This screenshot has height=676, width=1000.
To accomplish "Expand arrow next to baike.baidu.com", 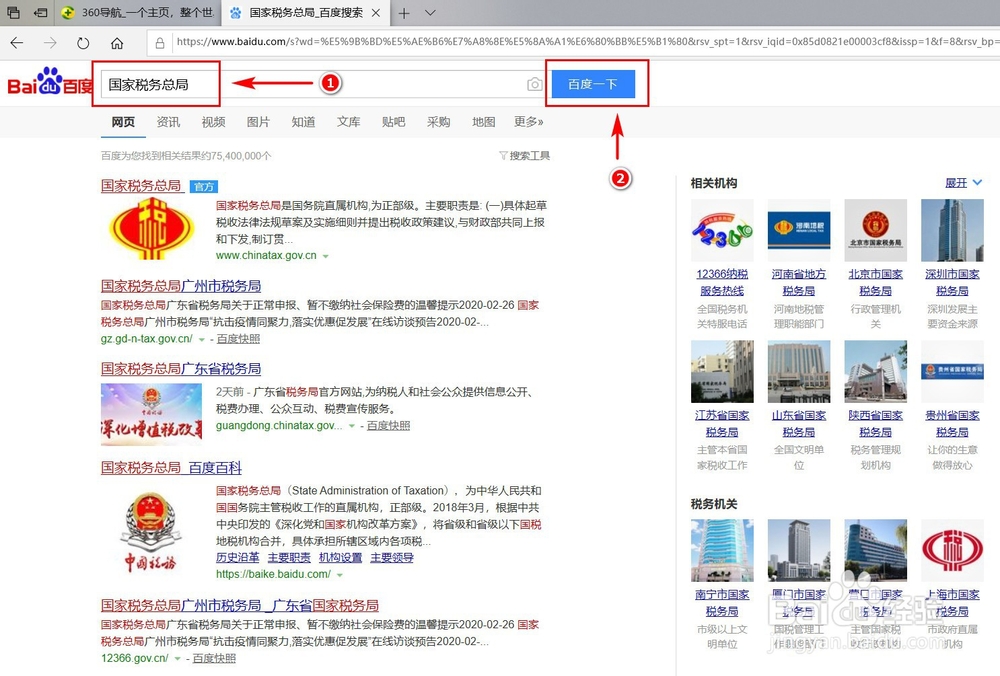I will [340, 575].
